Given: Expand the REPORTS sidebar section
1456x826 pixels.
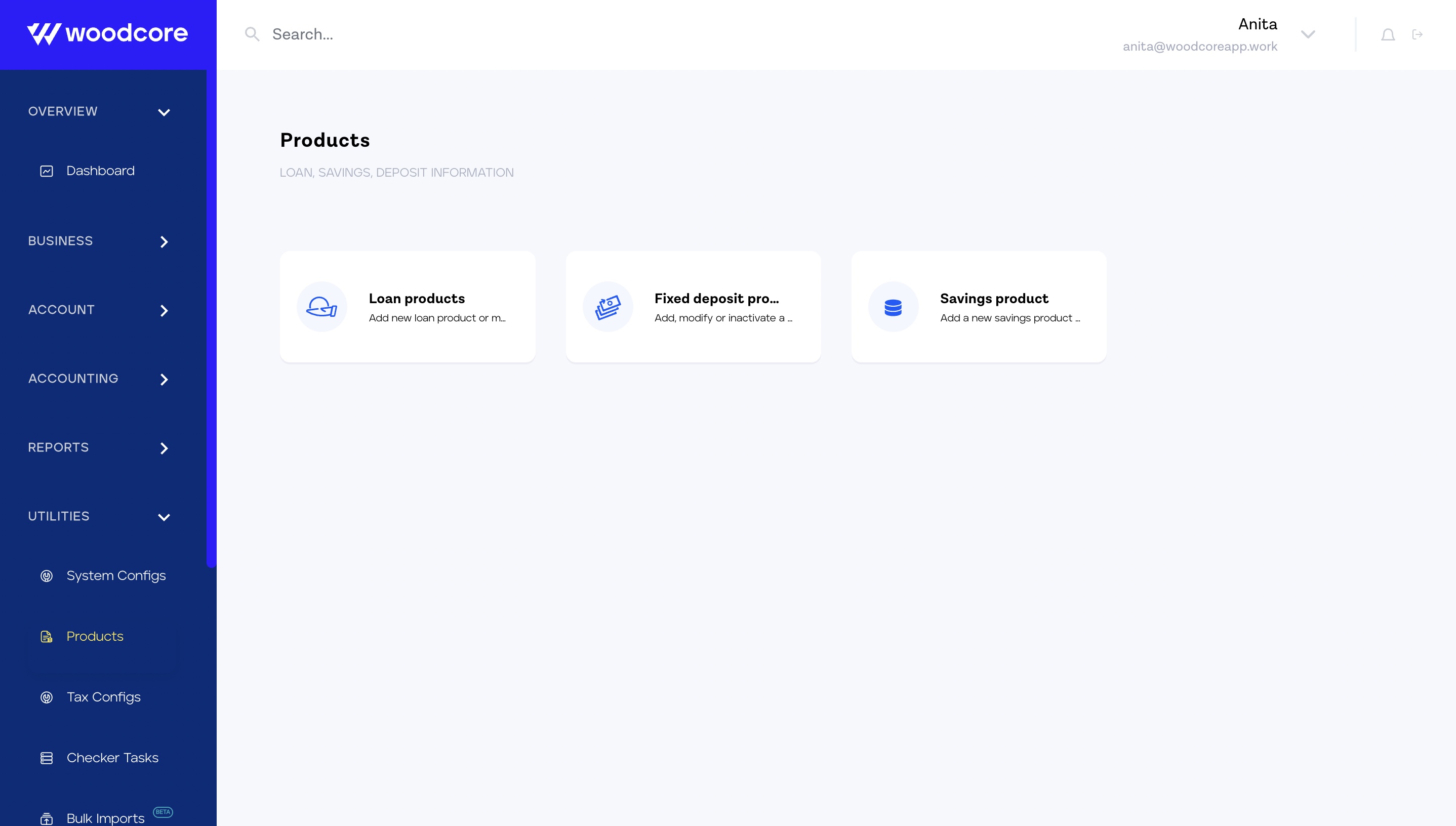Looking at the screenshot, I should 164,448.
